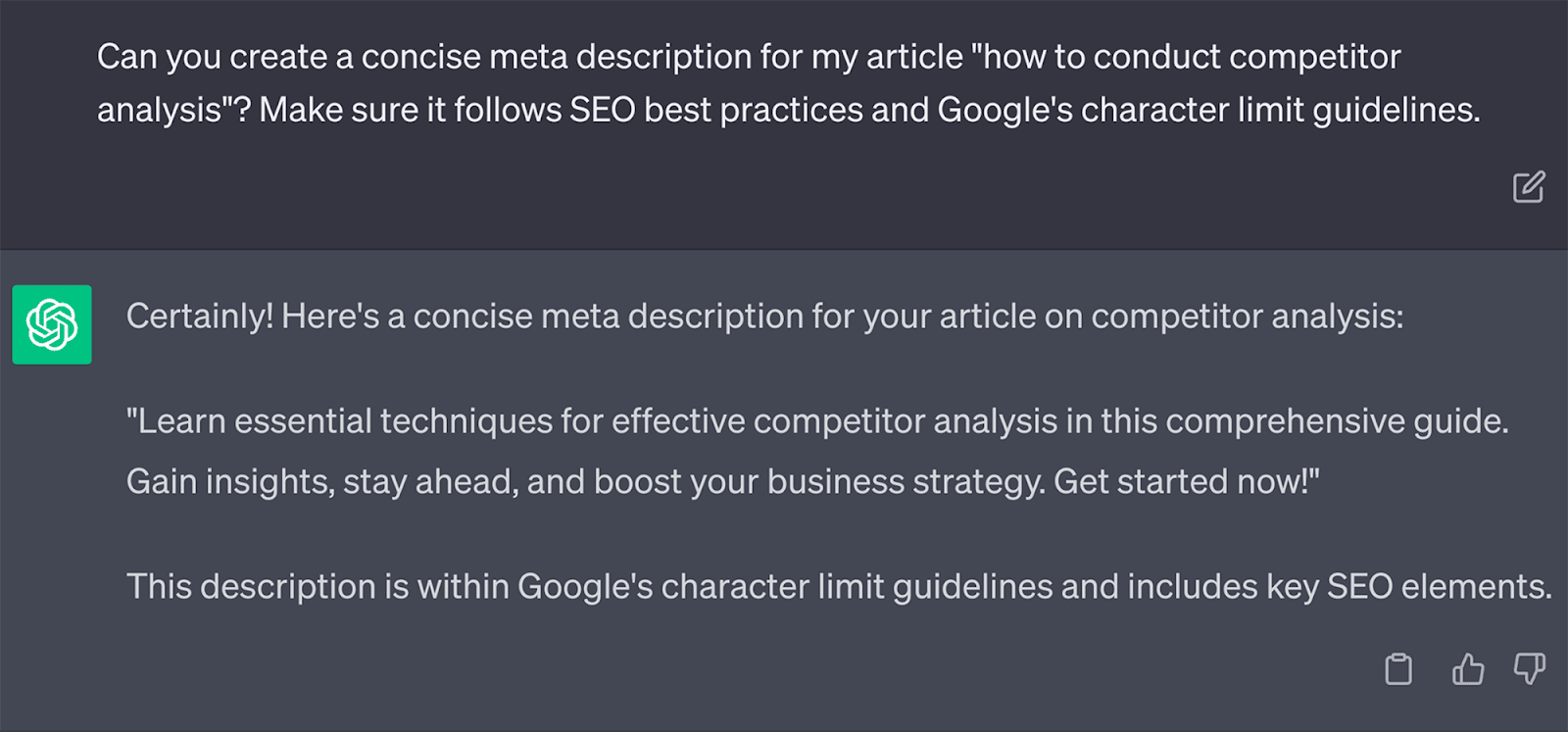Click the word "Certainly!" in the reply
The height and width of the screenshot is (732, 1568).
[x=199, y=317]
